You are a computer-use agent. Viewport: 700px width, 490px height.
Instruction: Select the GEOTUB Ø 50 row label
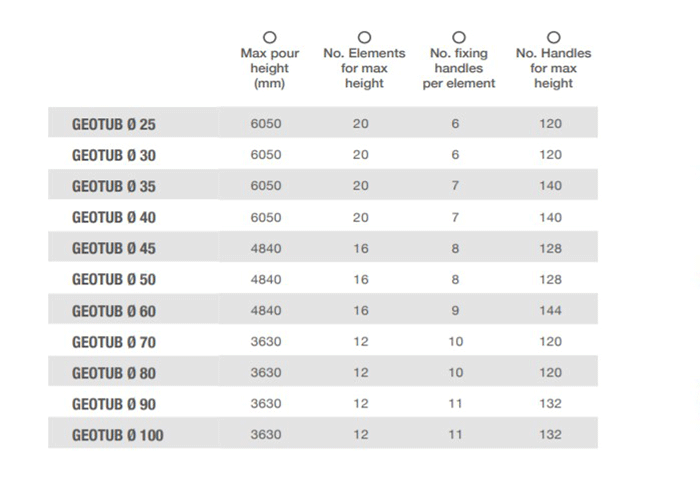pyautogui.click(x=114, y=279)
